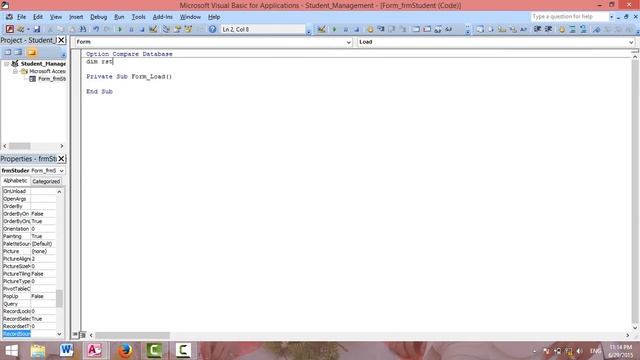Switch to Full Module View at code window bottom
This screenshot has width=640, height=360.
pos(83,335)
